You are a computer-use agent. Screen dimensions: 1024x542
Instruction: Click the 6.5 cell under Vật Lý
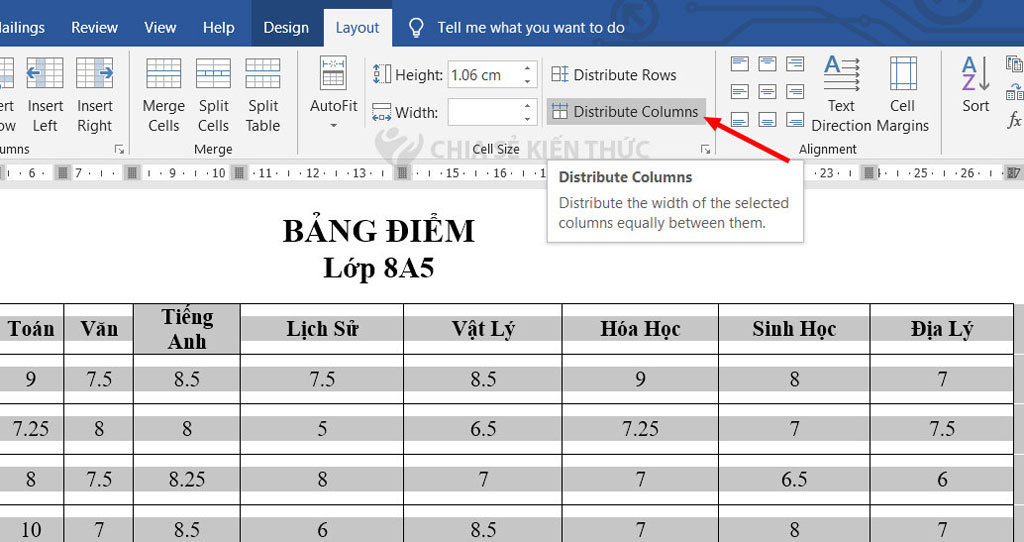483,429
